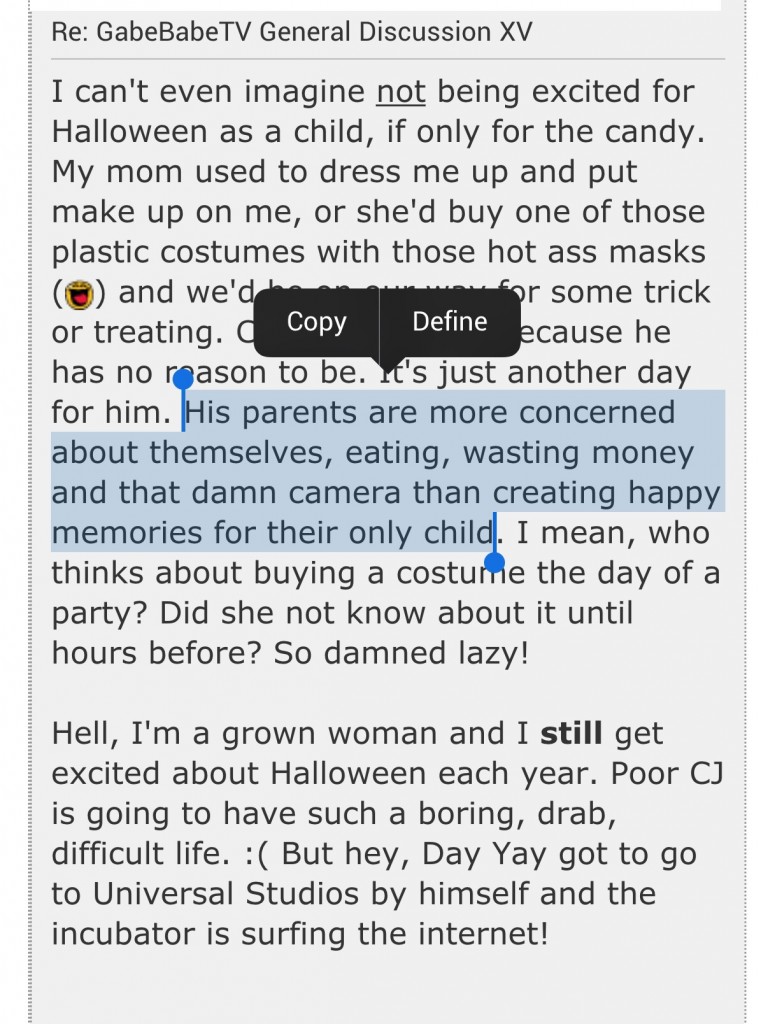Tap the highlighted text "His parents are more concerned"

[430, 412]
